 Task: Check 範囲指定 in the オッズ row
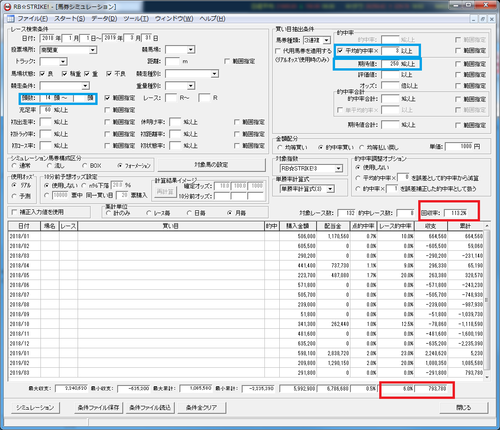(458, 86)
